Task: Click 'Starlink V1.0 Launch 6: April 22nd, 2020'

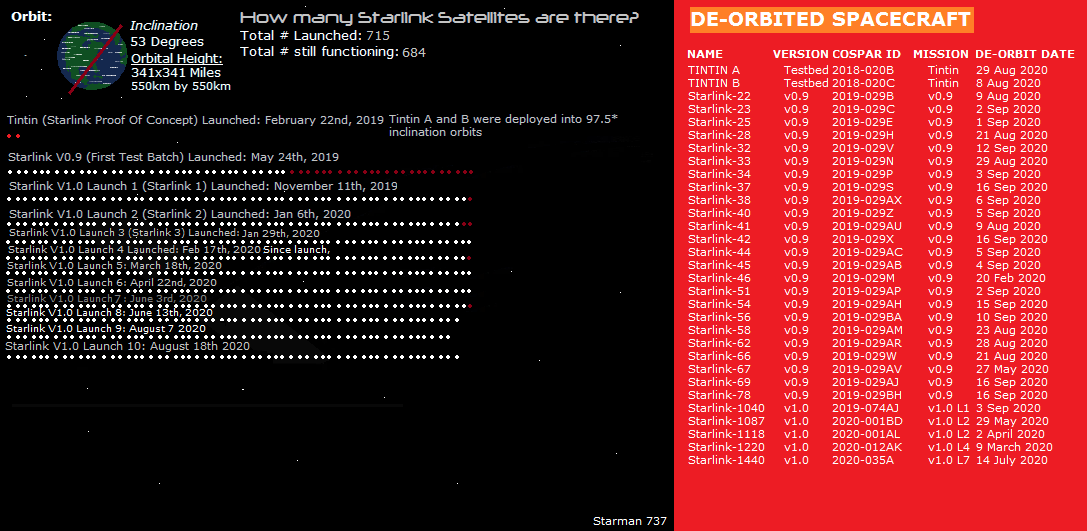Action: [112, 282]
